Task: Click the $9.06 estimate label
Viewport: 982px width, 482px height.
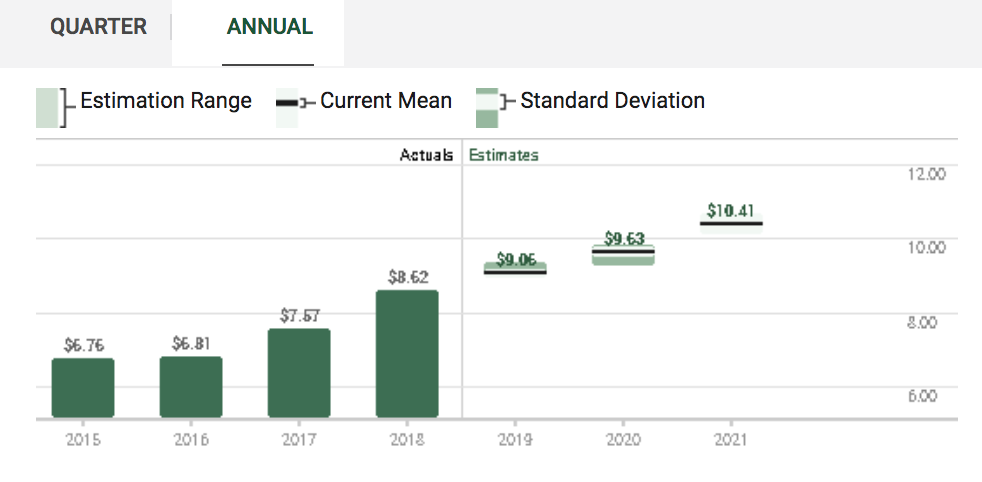Action: click(516, 259)
